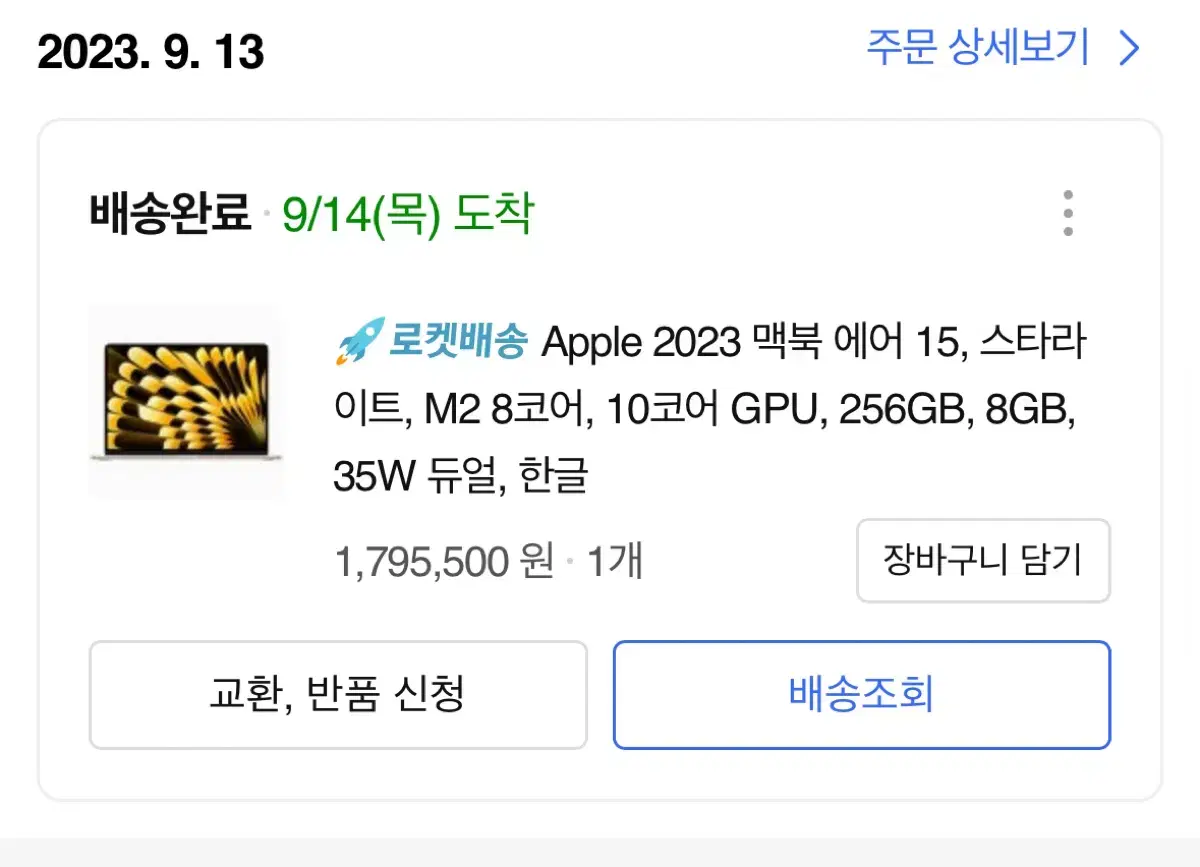Click the rocket icon beside 로켓배송

point(359,341)
